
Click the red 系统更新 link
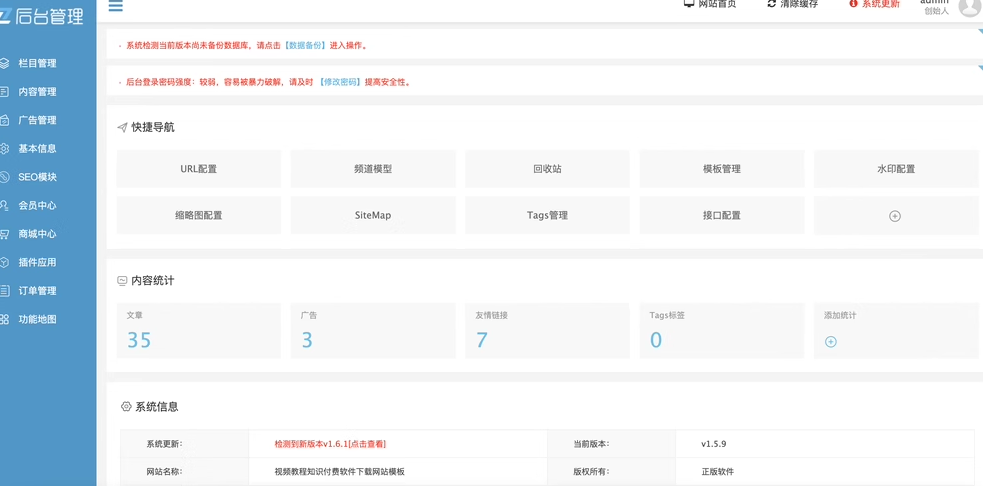(x=881, y=3)
